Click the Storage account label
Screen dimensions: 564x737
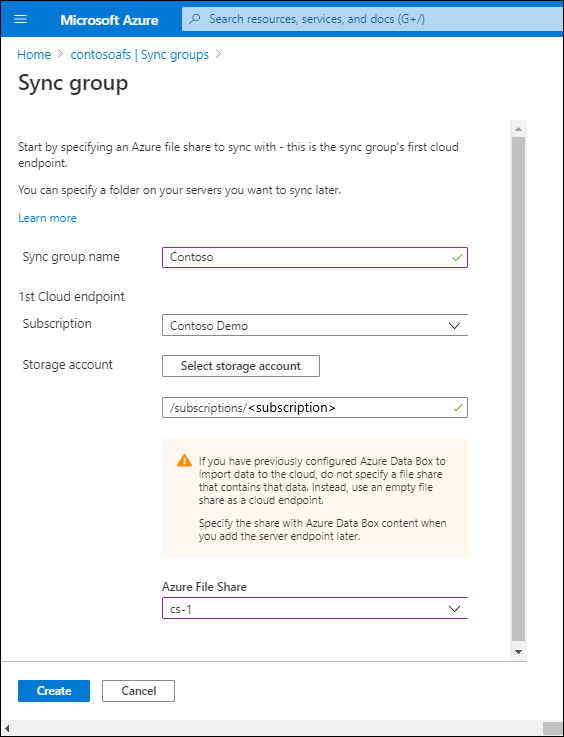(x=68, y=365)
